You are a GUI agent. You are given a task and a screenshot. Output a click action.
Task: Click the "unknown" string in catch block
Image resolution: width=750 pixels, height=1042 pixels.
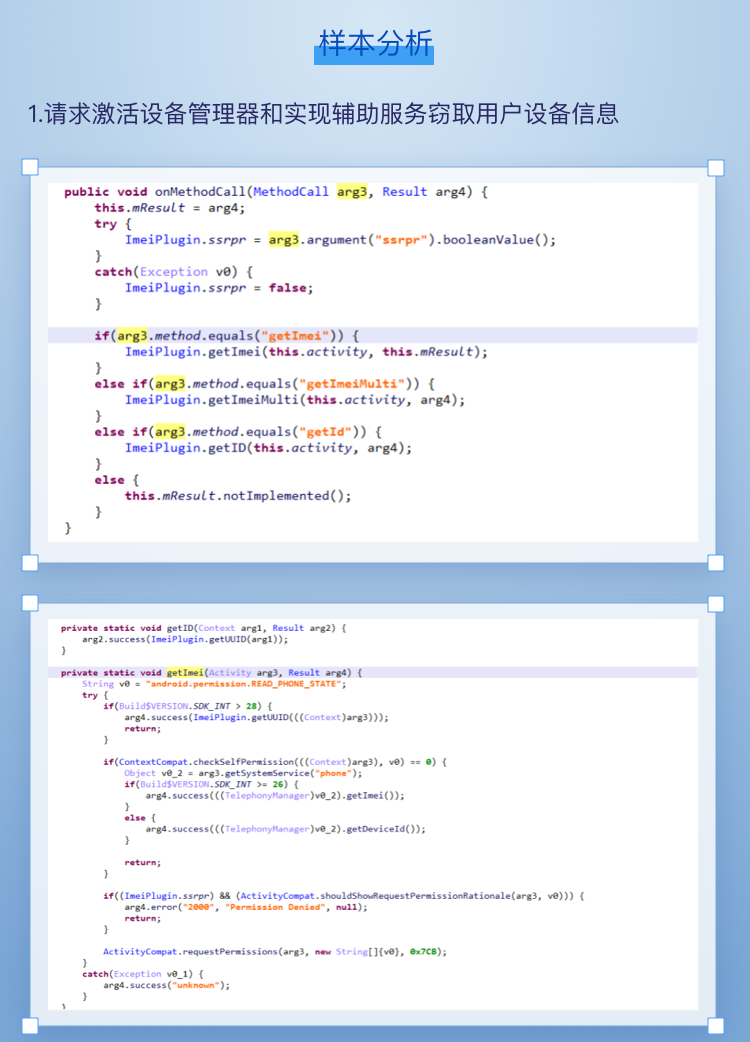coord(197,985)
